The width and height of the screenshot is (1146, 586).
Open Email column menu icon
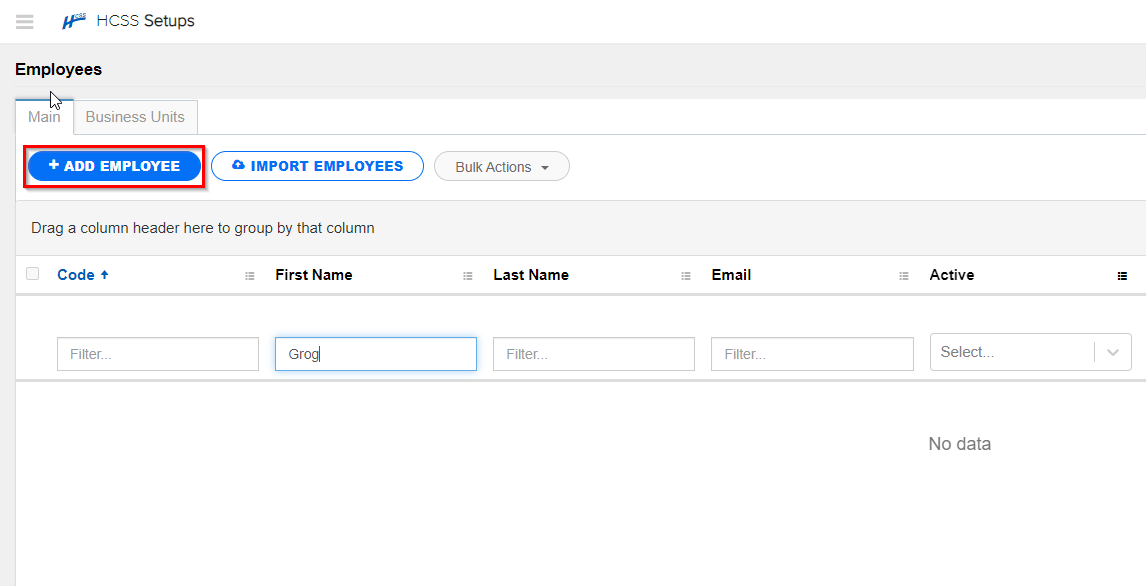tap(903, 275)
